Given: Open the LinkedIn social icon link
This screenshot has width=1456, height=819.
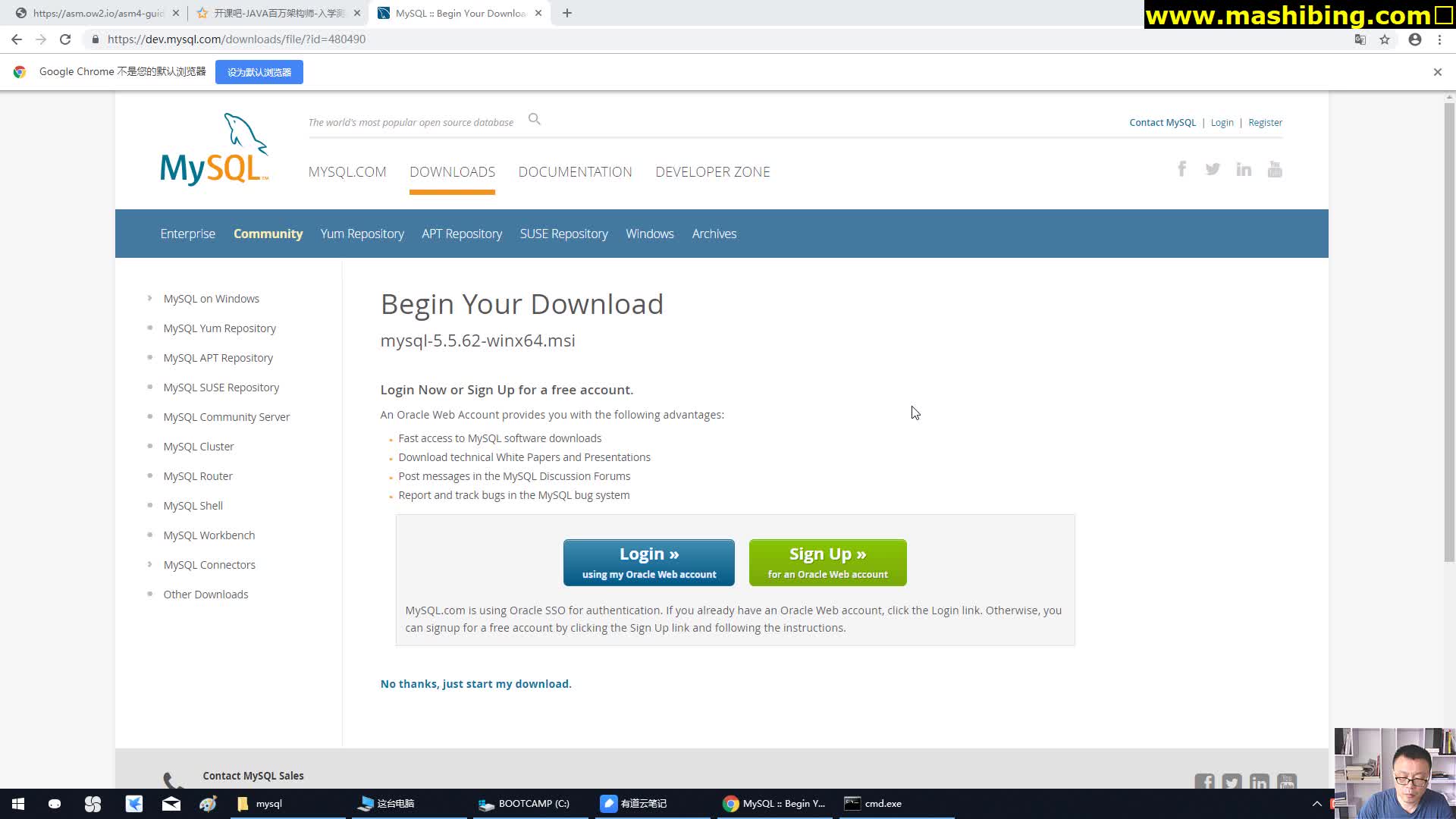Looking at the screenshot, I should coord(1243,168).
